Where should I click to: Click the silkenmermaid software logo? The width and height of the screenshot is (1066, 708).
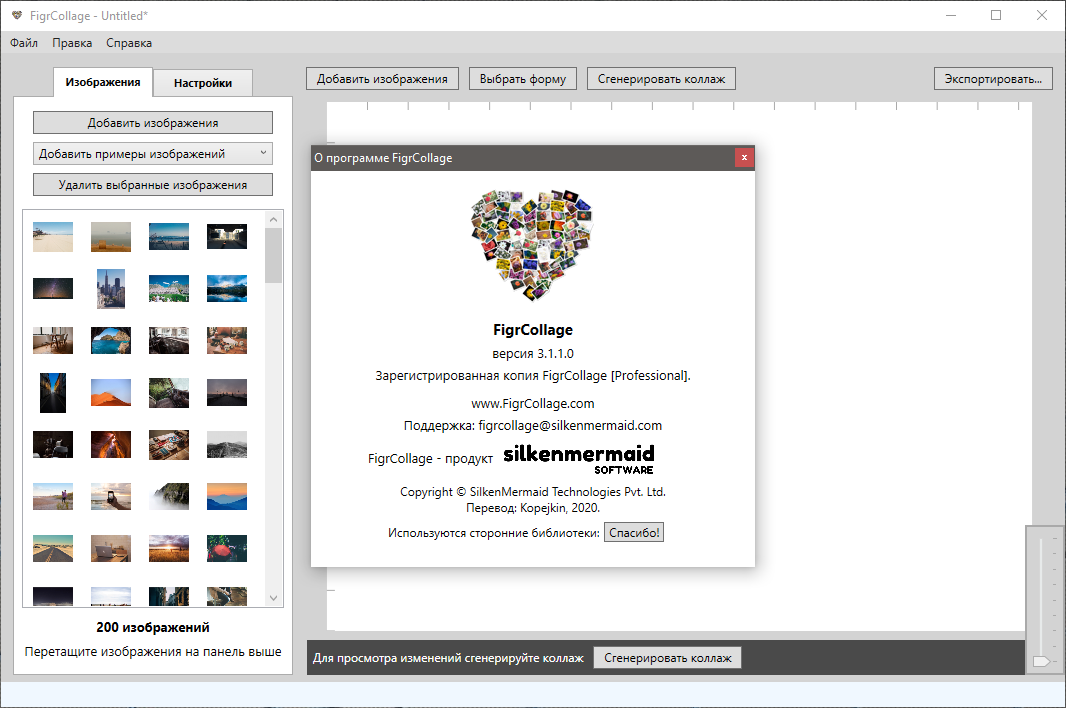[x=578, y=459]
